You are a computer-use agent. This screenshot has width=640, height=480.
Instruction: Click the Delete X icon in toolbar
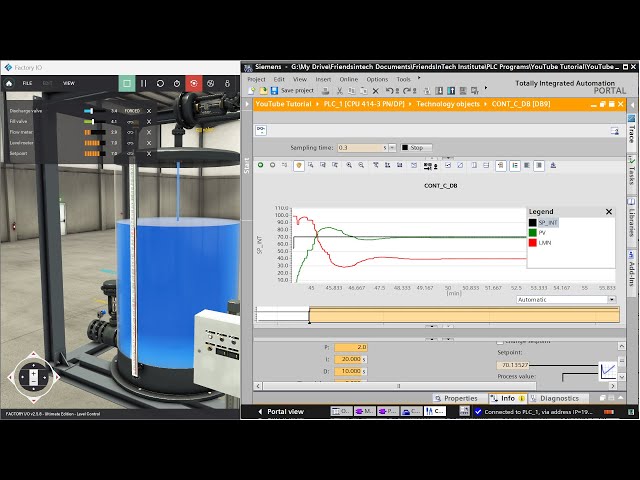click(376, 91)
